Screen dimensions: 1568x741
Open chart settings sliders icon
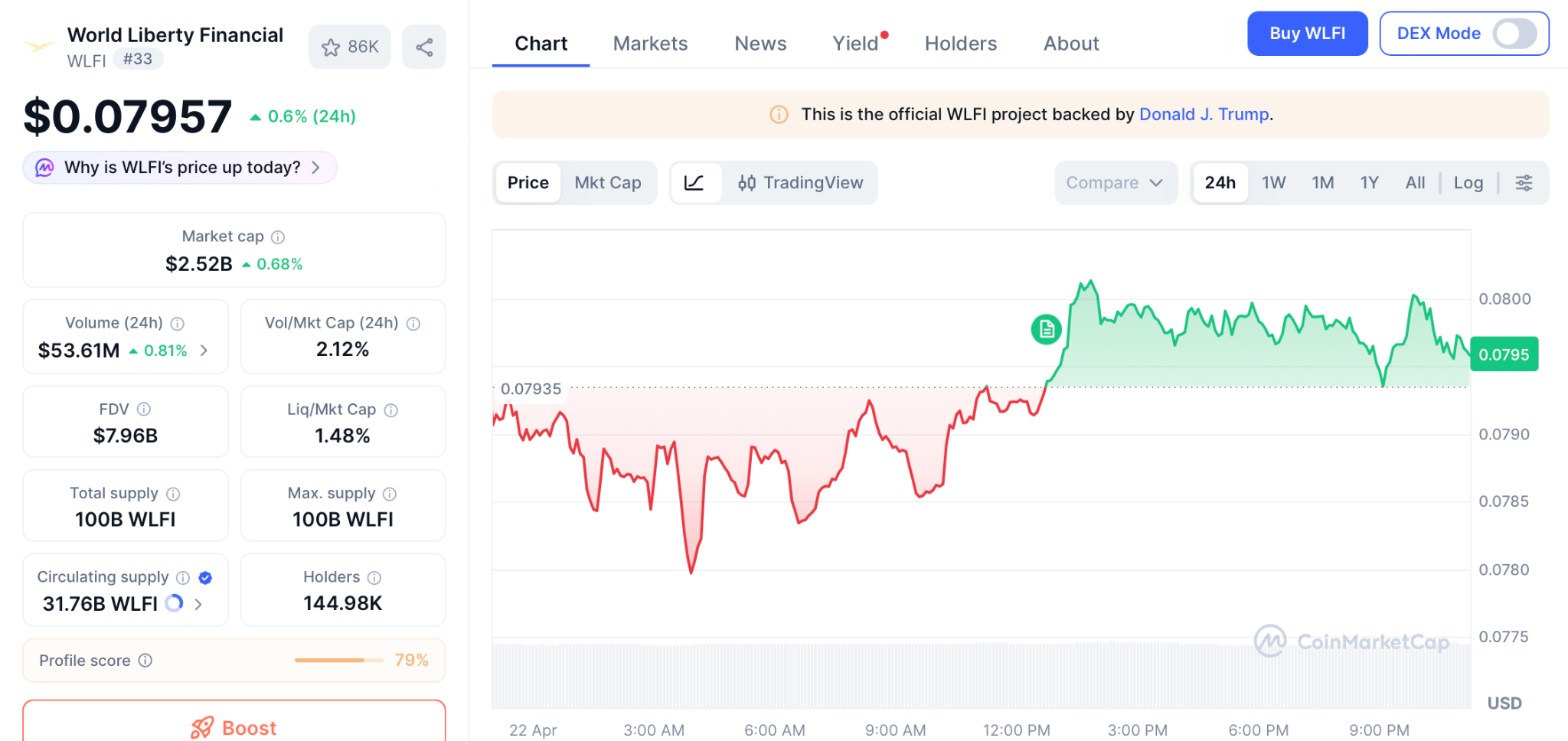pyautogui.click(x=1524, y=183)
